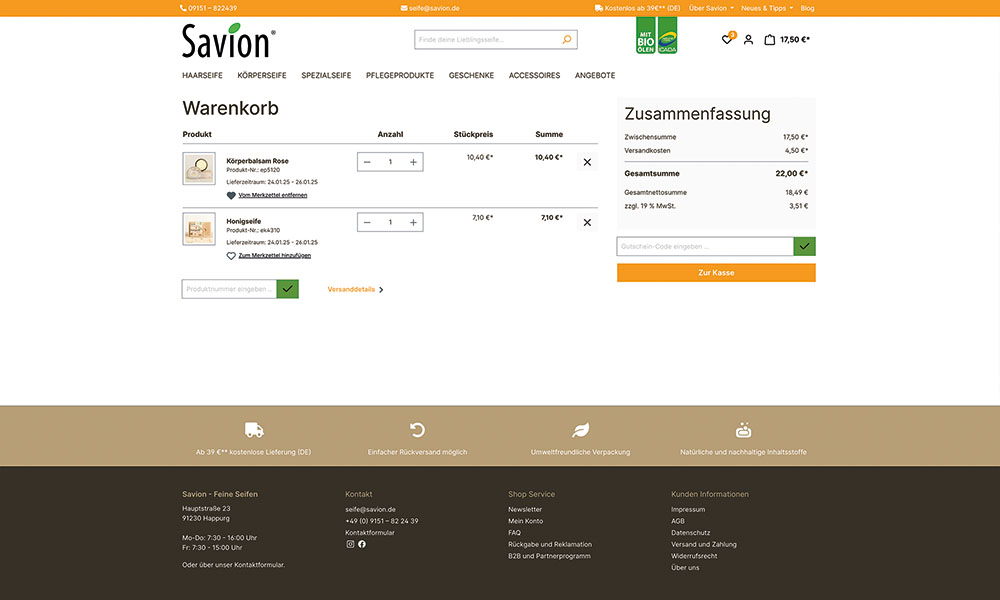Expand Versanddetails chevron
This screenshot has width=1000, height=600.
pyautogui.click(x=381, y=289)
